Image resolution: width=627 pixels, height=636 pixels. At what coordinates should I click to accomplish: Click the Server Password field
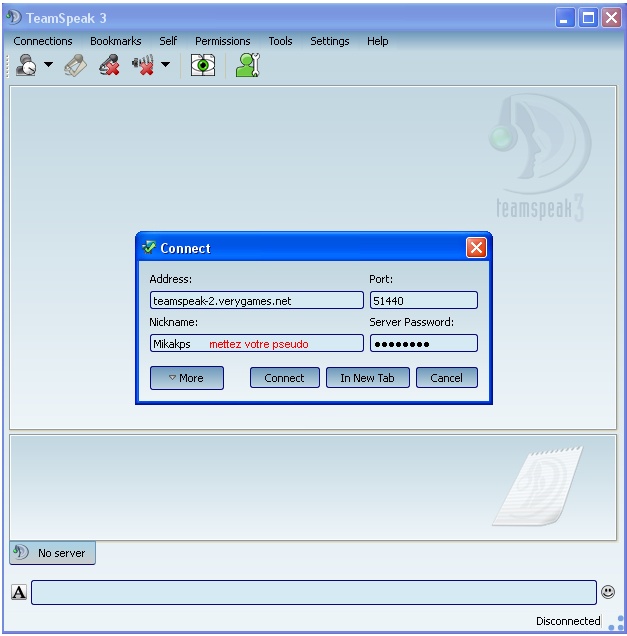(x=424, y=344)
